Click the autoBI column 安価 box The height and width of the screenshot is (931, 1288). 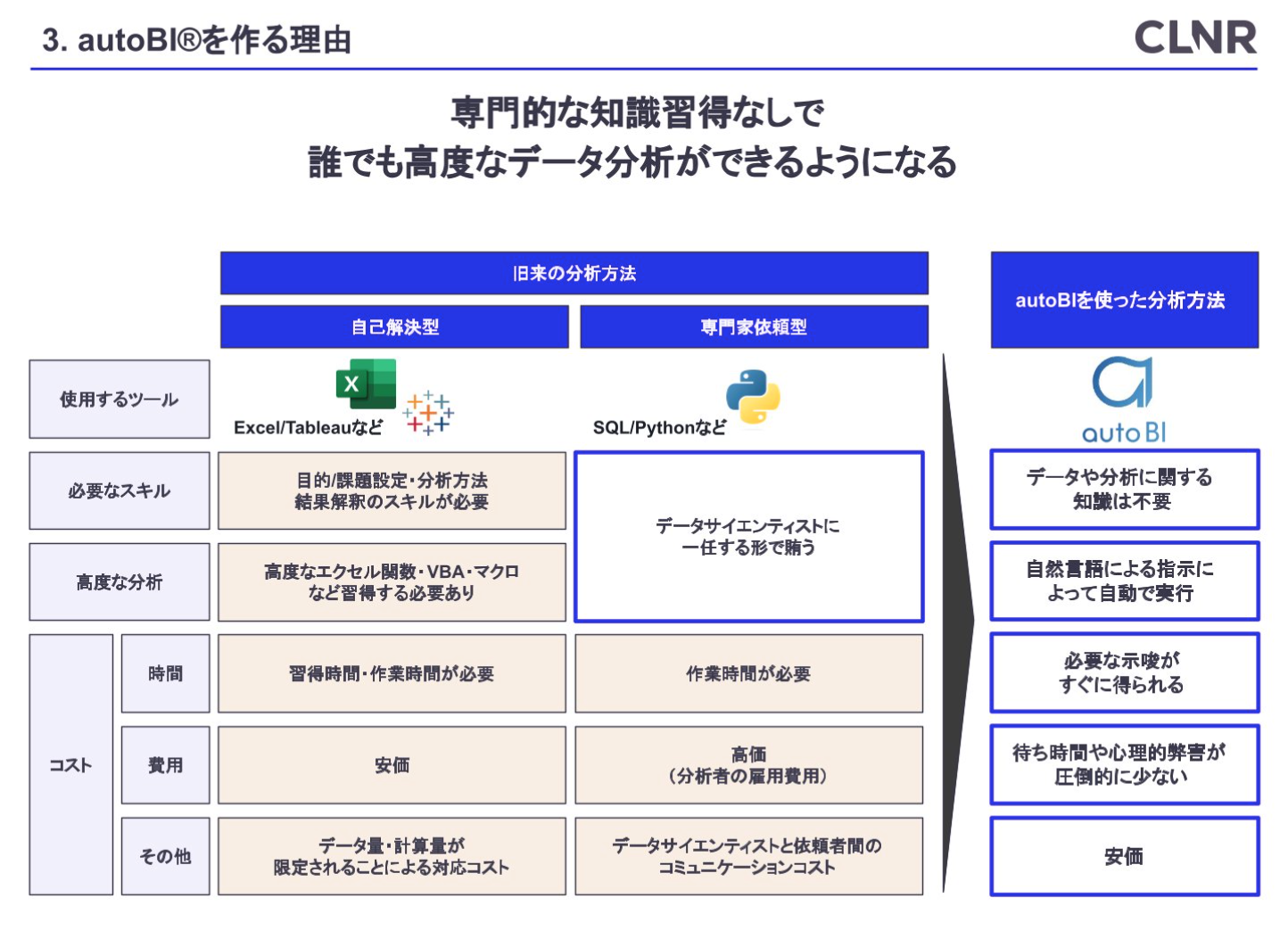coord(1125,856)
